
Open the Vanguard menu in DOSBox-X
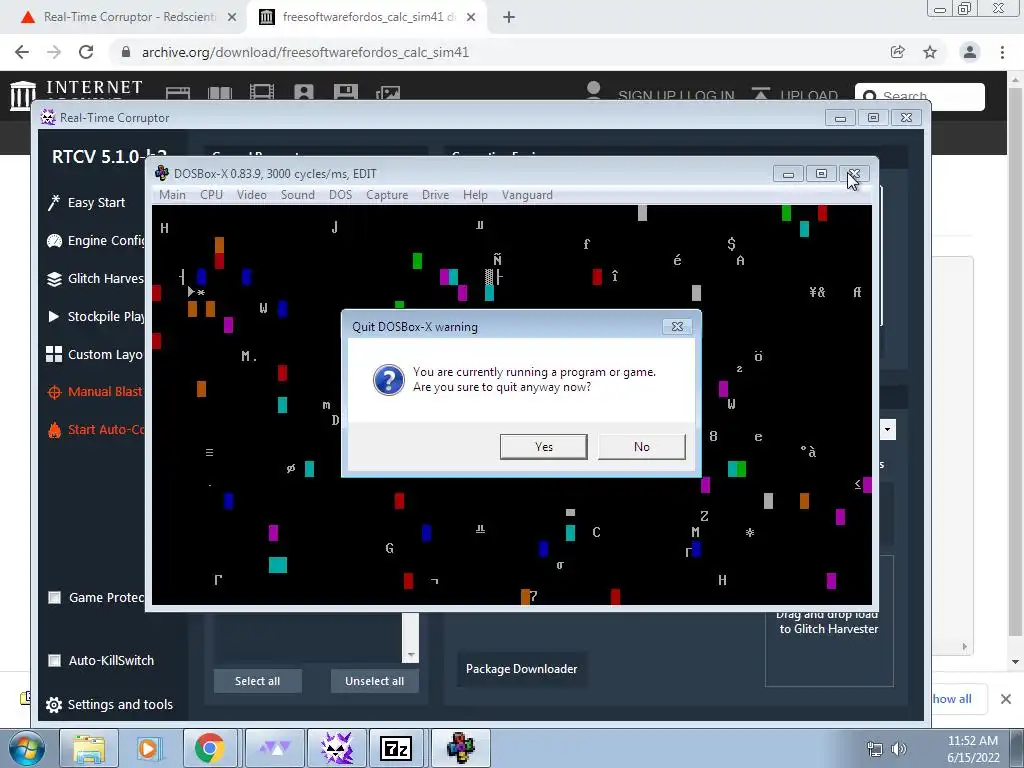(527, 195)
